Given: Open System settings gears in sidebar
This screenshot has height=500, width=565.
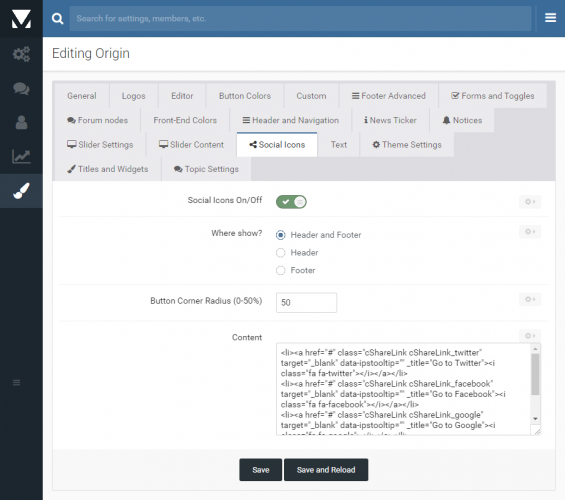Looking at the screenshot, I should [x=21, y=54].
